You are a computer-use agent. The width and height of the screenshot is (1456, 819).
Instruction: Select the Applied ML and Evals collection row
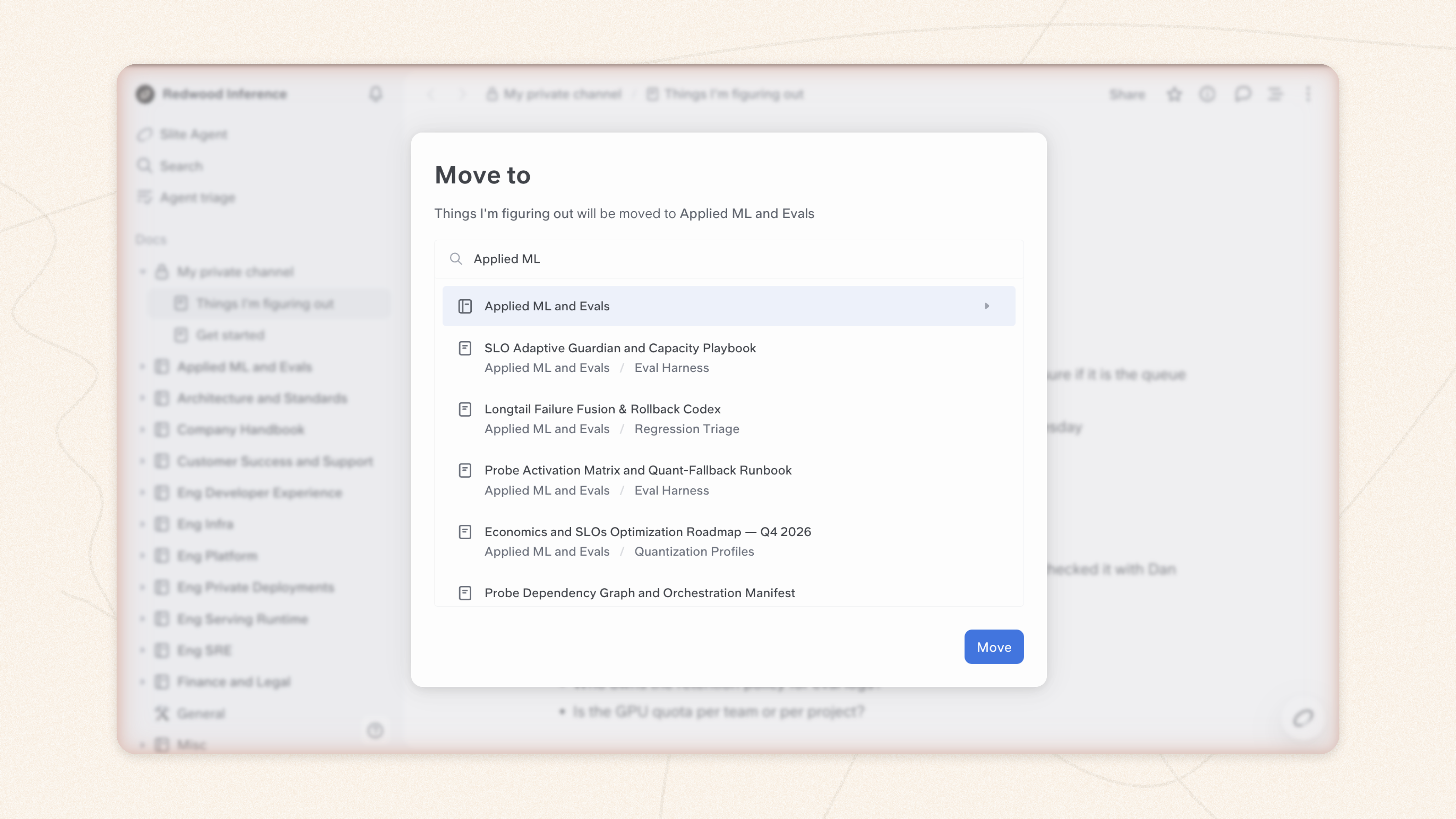coord(729,306)
